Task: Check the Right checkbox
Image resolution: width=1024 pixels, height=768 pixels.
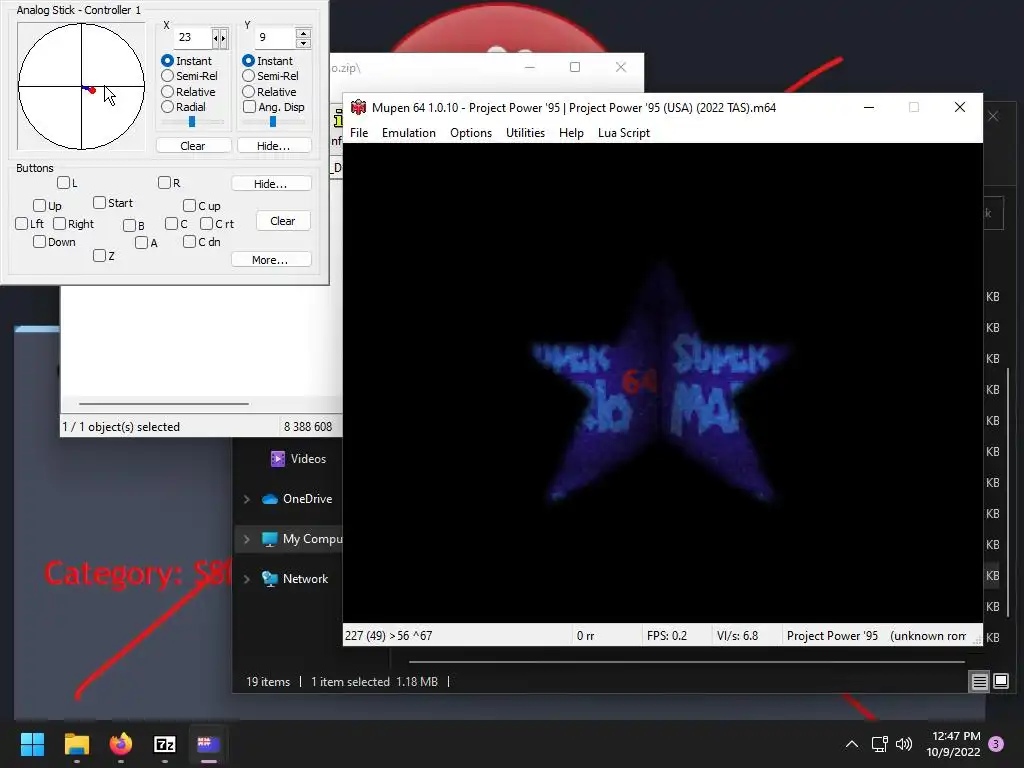Action: click(59, 223)
